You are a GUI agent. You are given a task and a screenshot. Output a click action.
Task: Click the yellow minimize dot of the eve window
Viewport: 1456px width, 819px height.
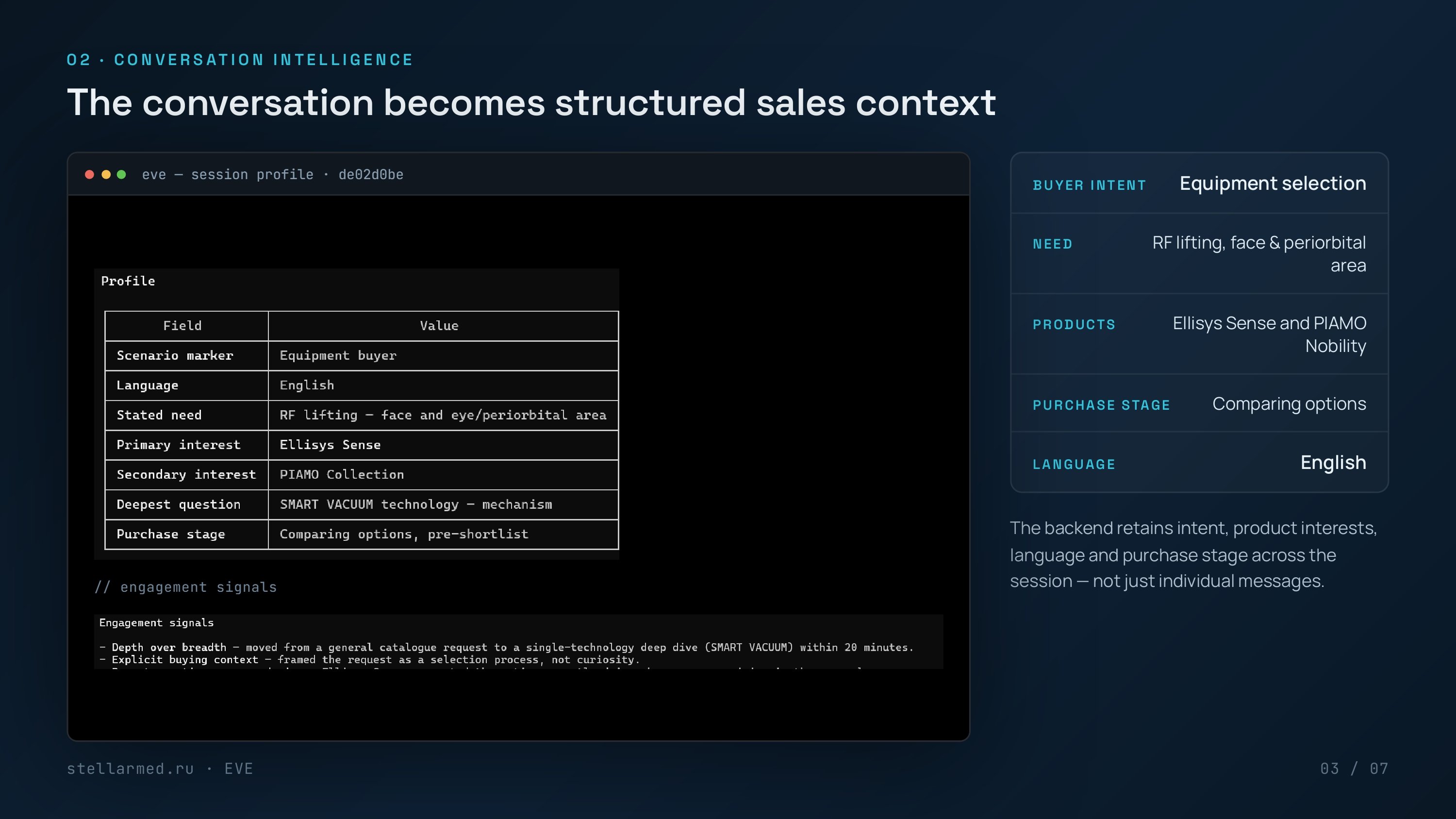(x=106, y=175)
